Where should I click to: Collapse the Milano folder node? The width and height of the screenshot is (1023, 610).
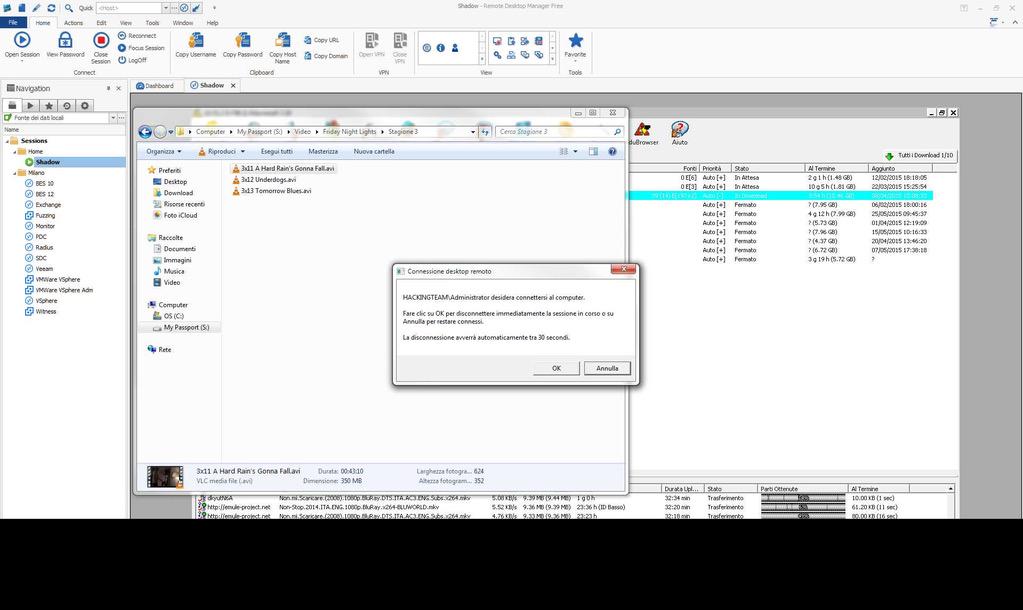[15, 173]
